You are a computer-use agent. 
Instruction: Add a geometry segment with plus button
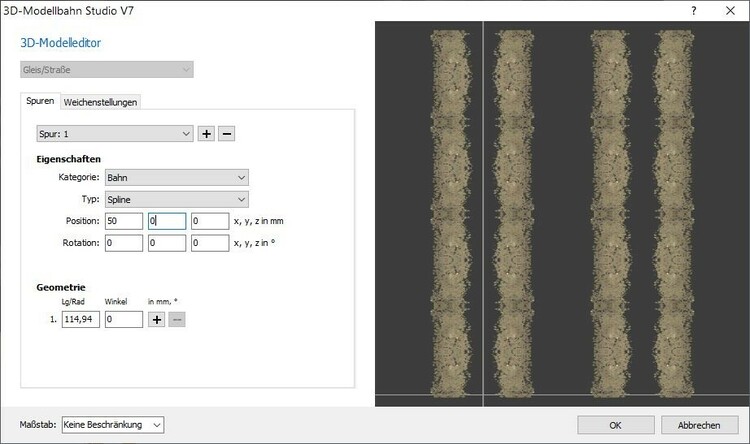(156, 320)
